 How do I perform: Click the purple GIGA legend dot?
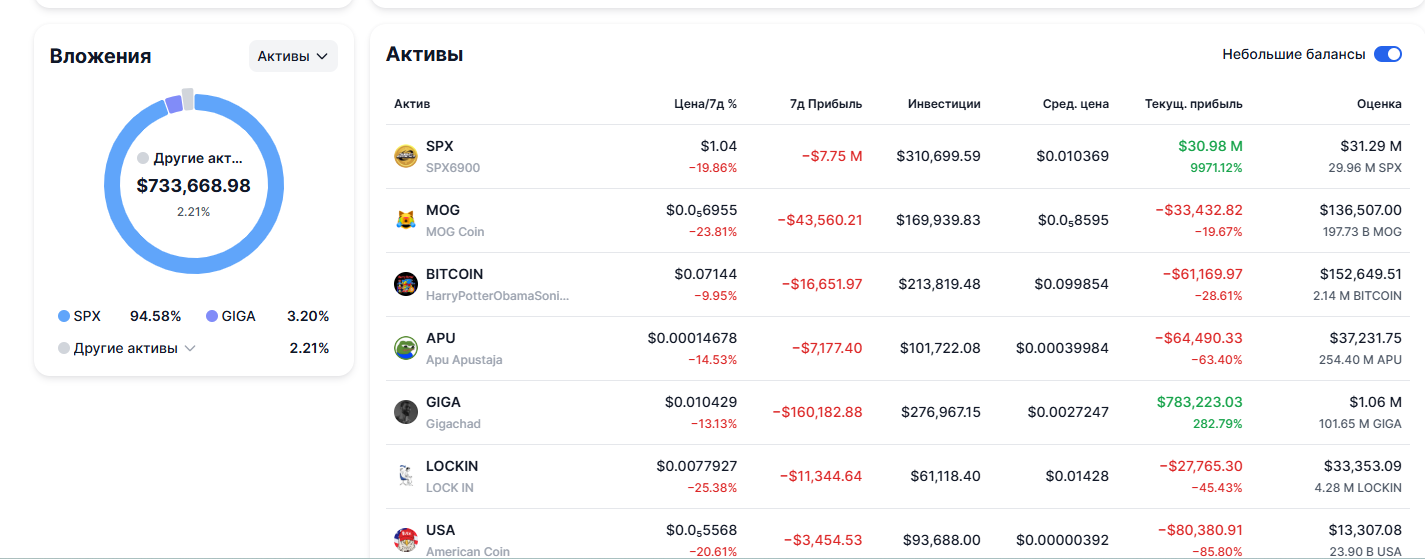click(x=212, y=316)
